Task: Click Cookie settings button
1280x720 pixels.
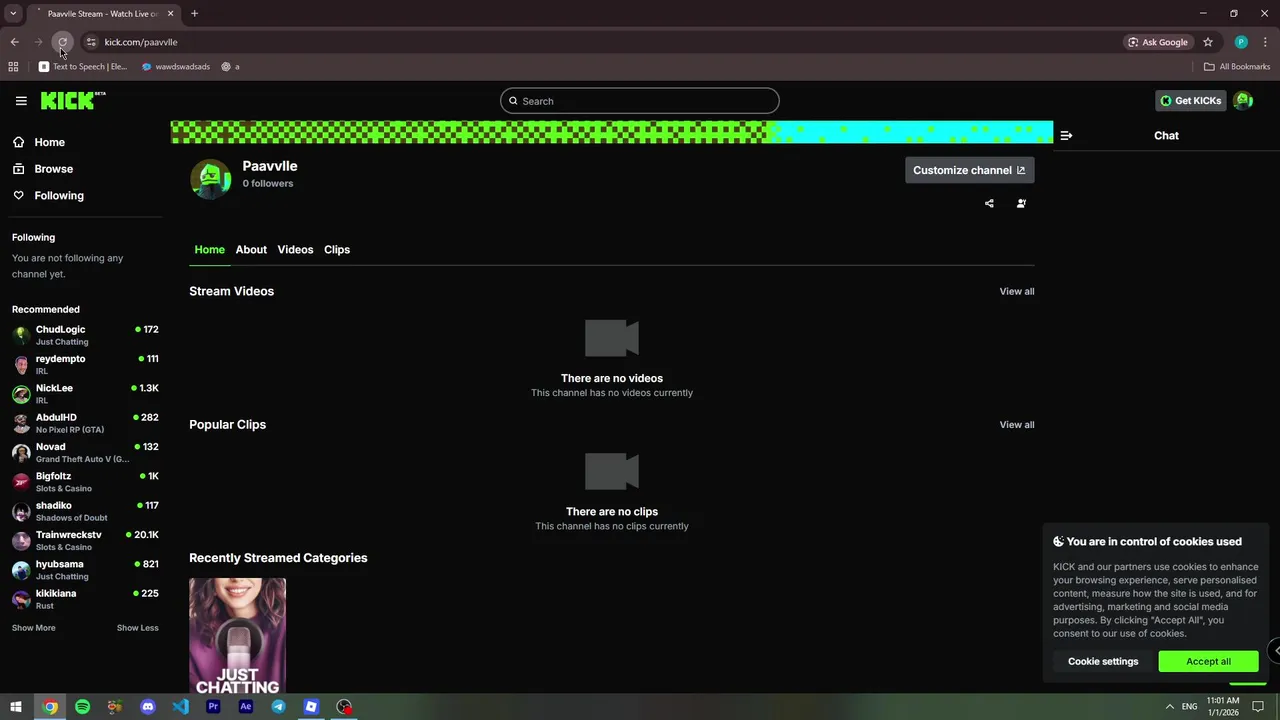Action: click(1103, 661)
